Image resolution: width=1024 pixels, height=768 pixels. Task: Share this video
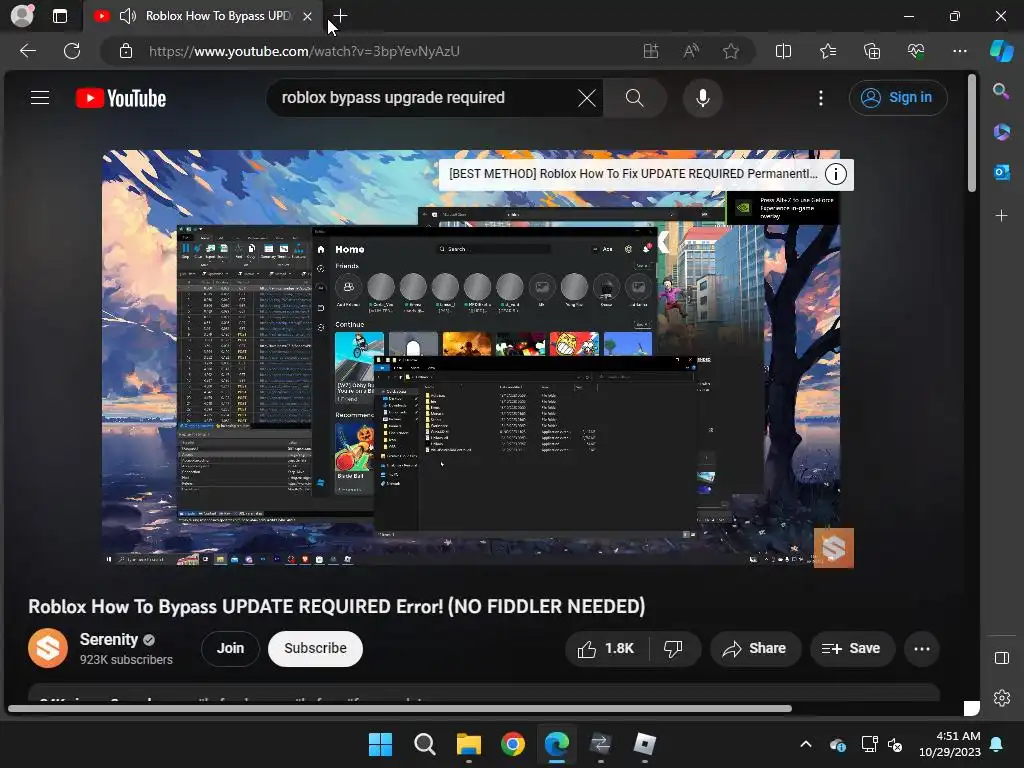(755, 648)
